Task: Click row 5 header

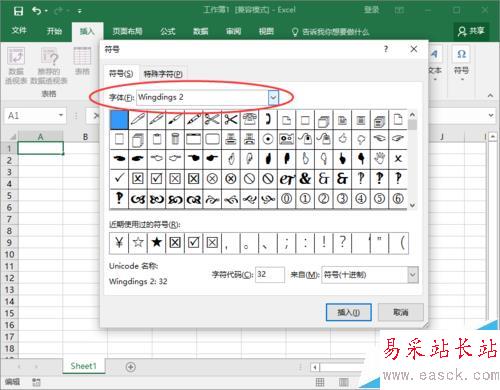Action: tap(9, 196)
